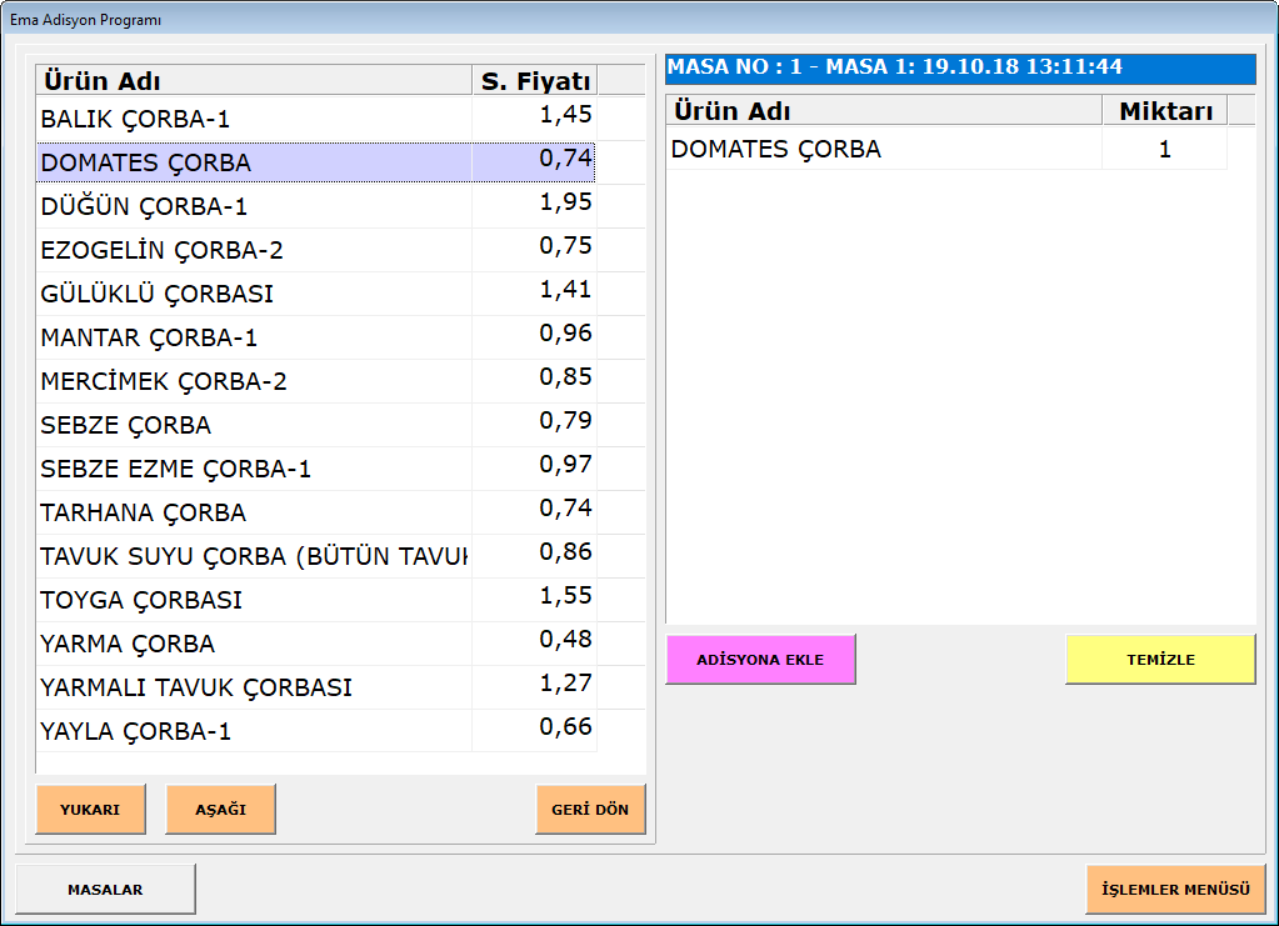Click the ADİSYONA EKLE button
This screenshot has width=1279, height=926.
[x=760, y=660]
